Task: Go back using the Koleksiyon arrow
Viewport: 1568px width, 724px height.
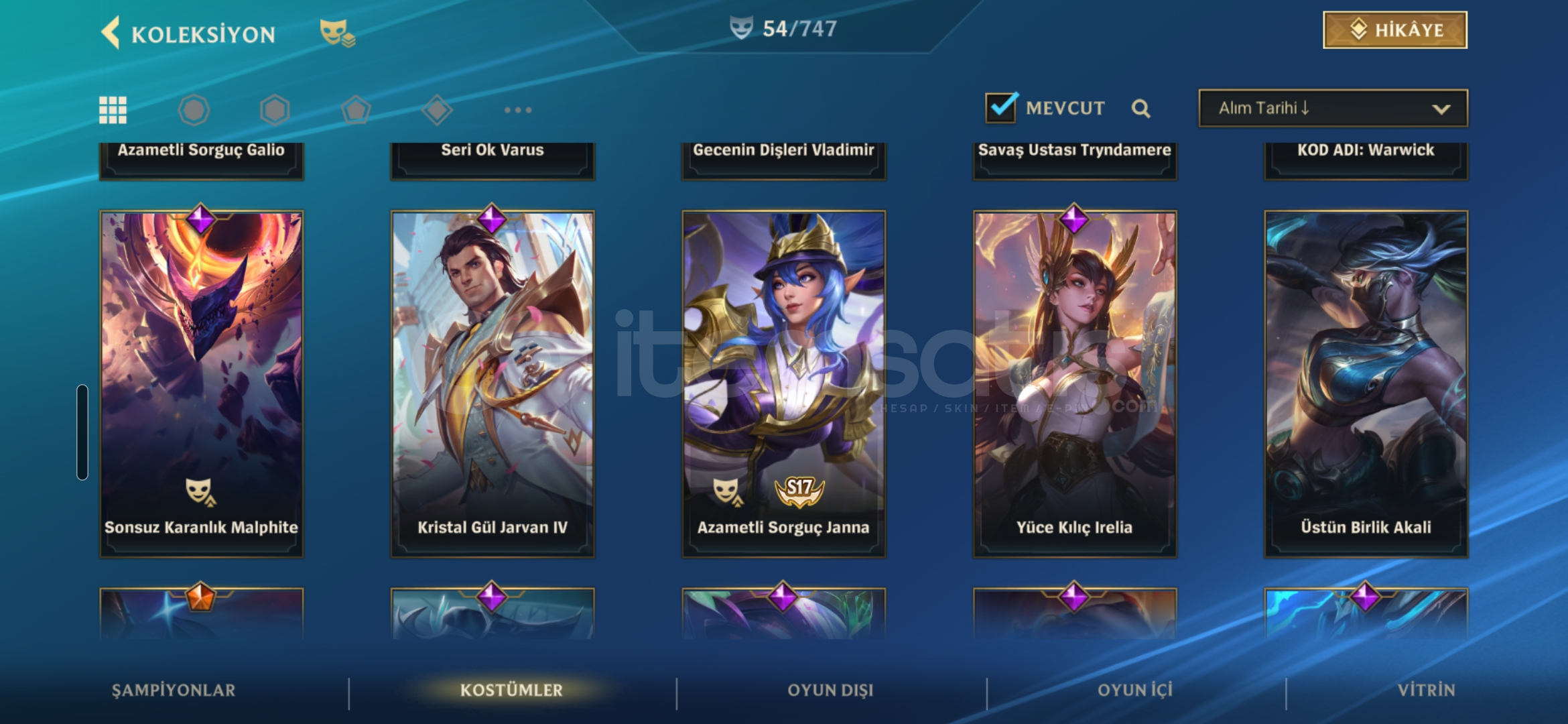Action: pyautogui.click(x=111, y=32)
